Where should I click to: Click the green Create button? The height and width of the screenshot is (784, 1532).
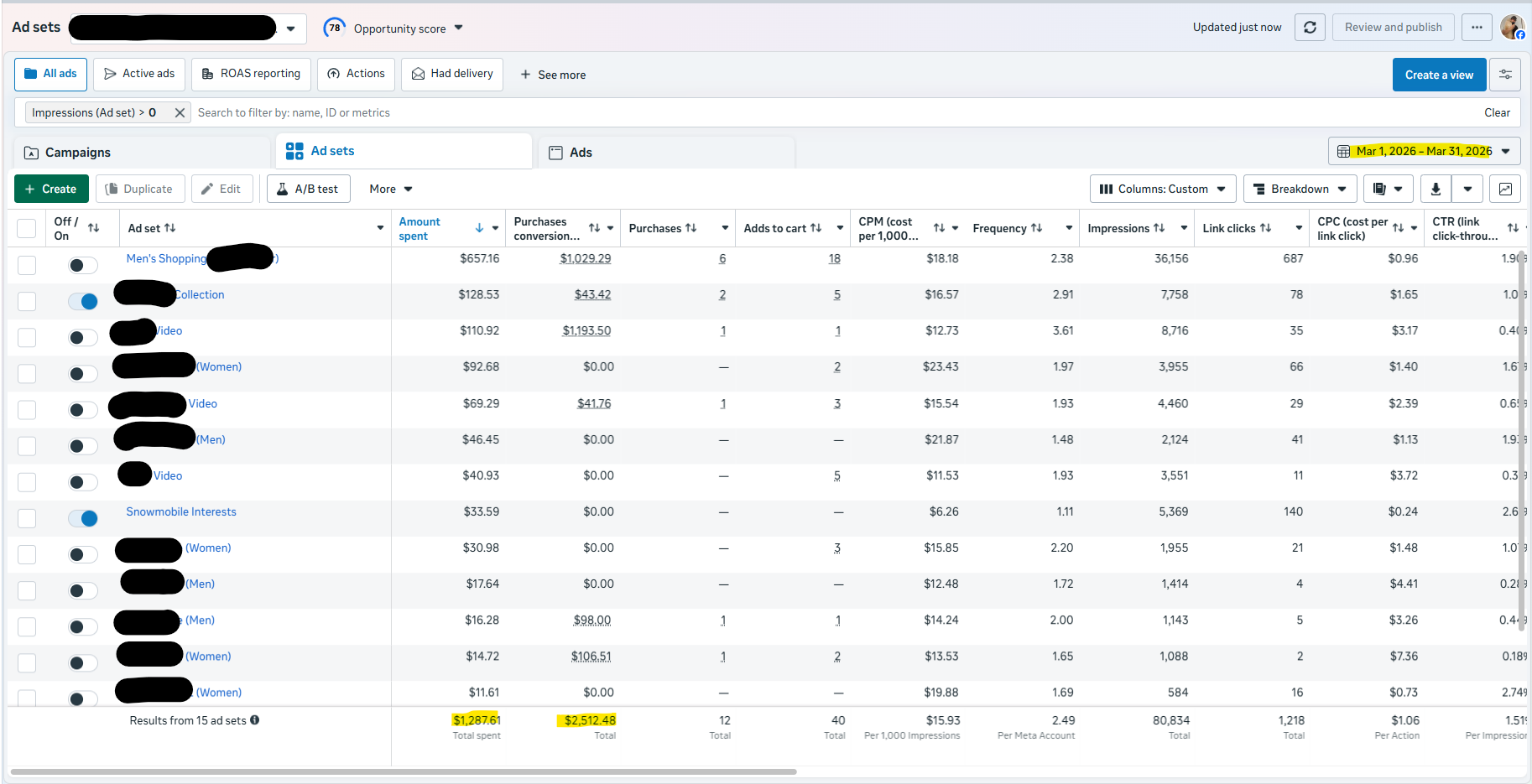coord(50,189)
